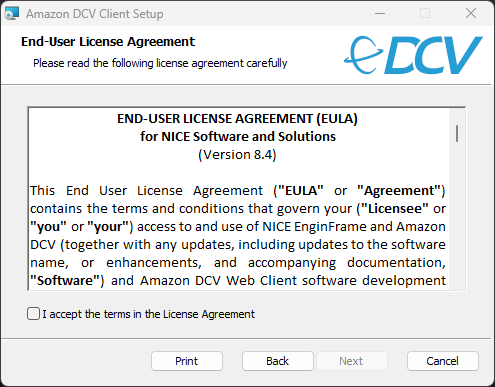Viewport: 495px width, 387px height.
Task: Click the 'END-USER LICENSE AGREEMENT (EULA)' heading
Action: coord(237,119)
